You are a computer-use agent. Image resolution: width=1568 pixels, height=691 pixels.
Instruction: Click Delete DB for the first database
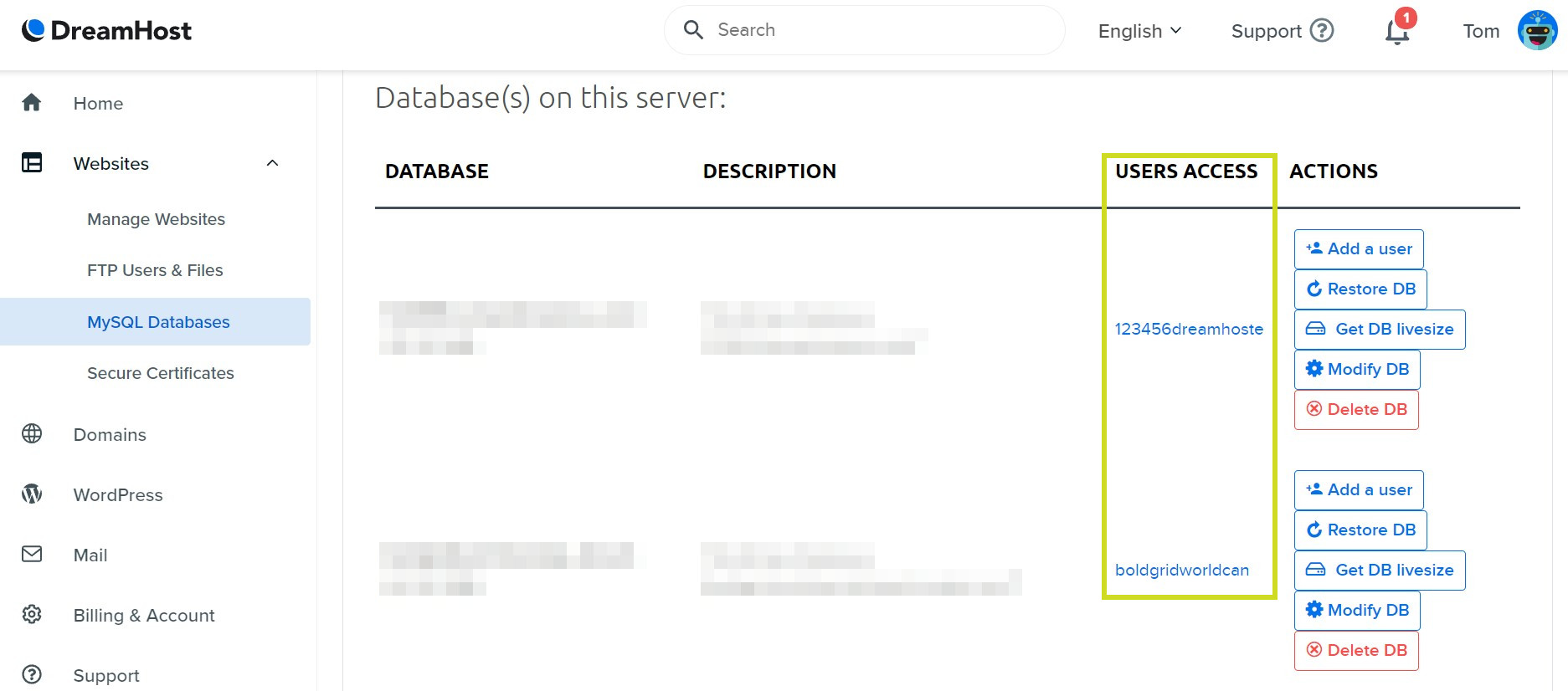coord(1356,409)
